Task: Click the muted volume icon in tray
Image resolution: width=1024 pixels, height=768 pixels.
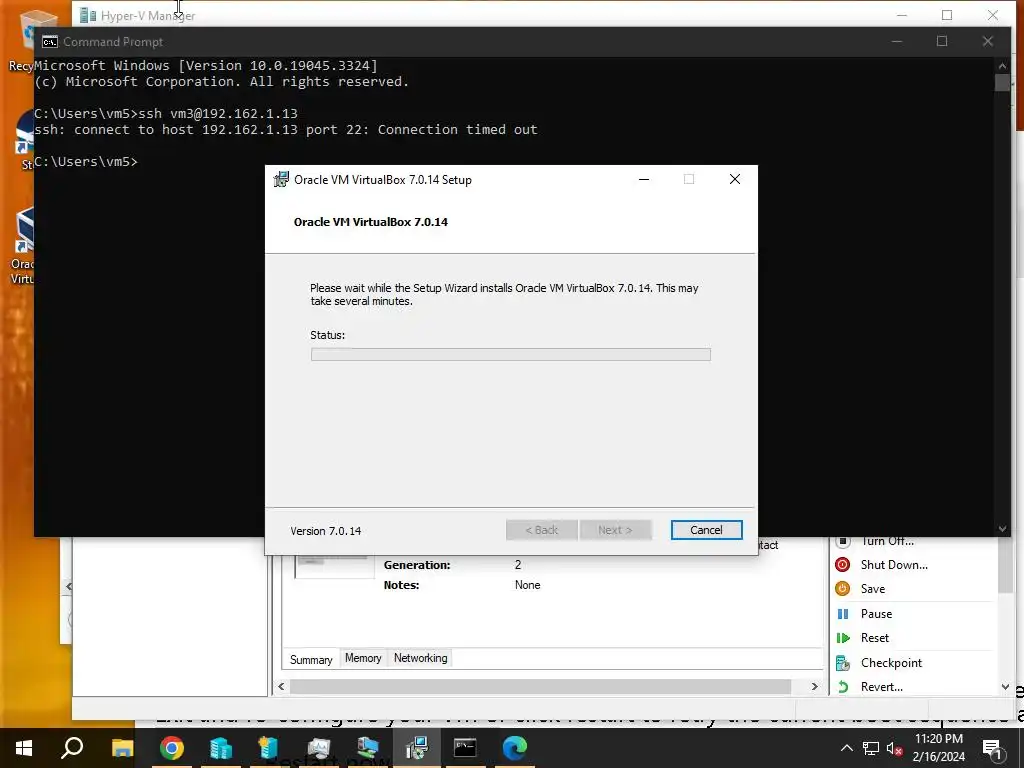Action: (x=894, y=748)
